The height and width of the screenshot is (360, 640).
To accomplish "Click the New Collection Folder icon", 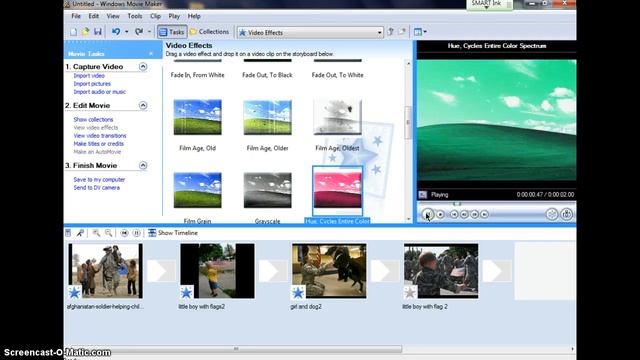I will [402, 32].
